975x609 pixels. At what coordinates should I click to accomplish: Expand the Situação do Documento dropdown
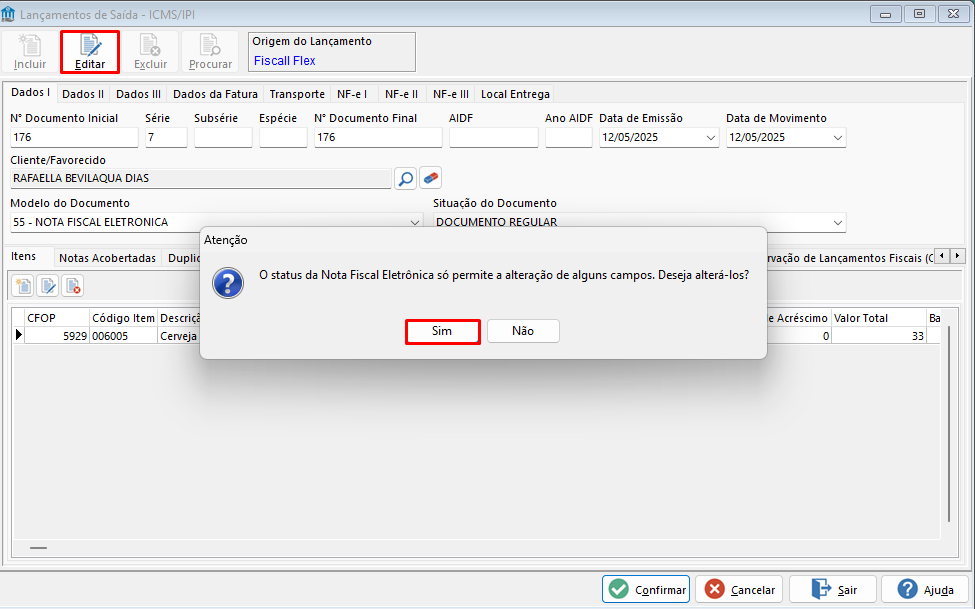coord(838,222)
